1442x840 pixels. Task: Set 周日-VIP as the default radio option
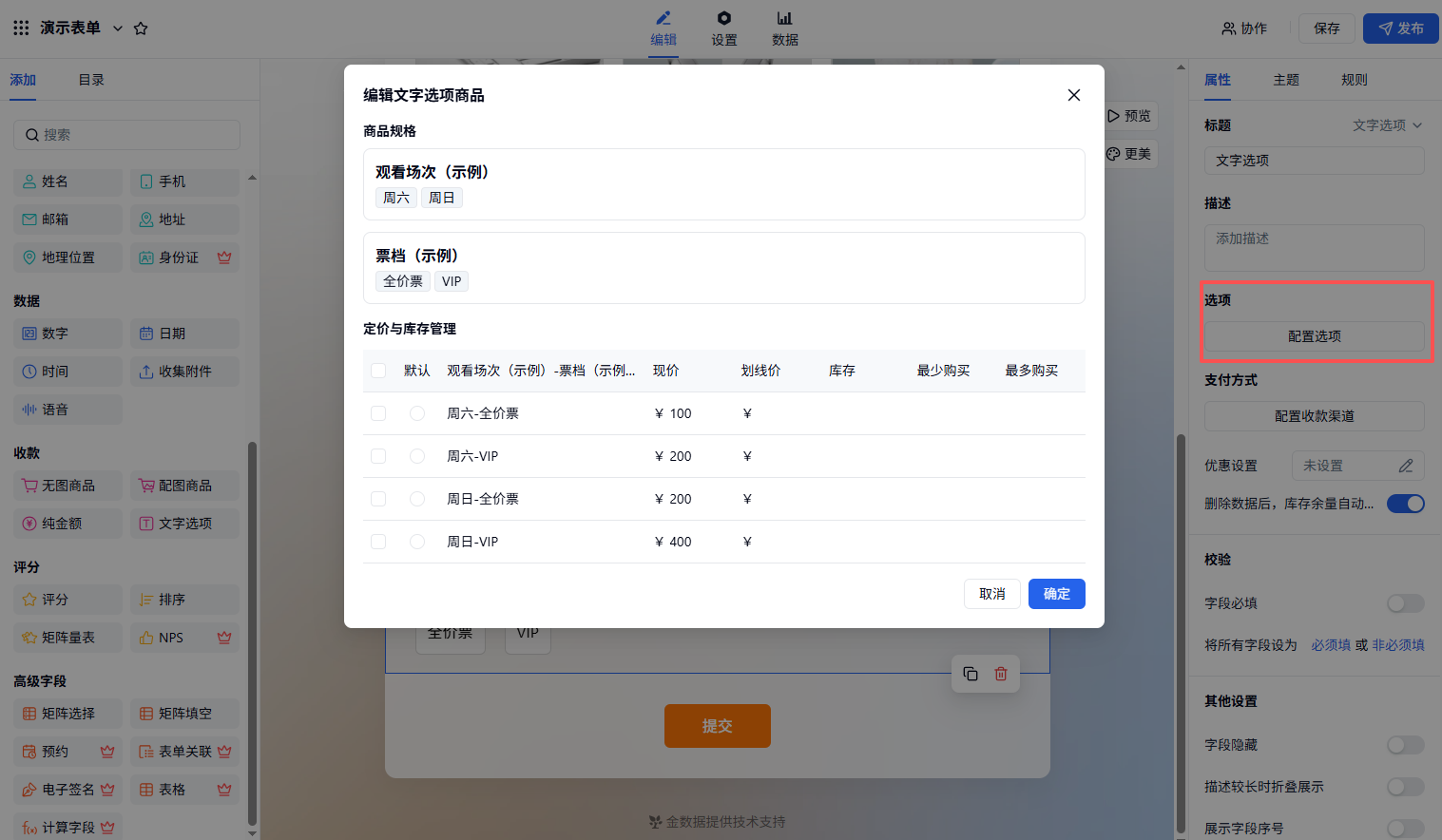(417, 542)
